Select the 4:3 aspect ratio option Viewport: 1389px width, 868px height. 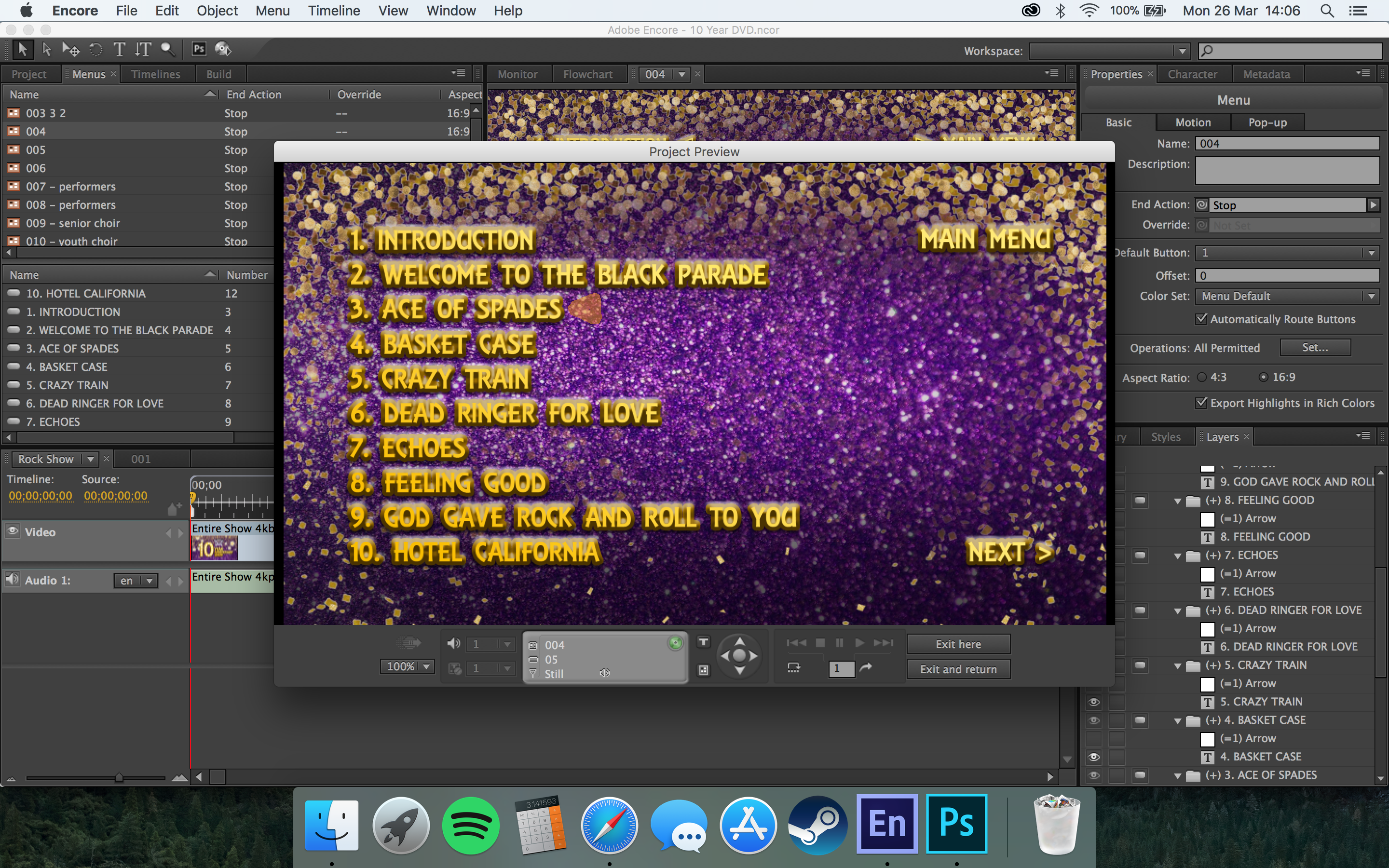click(x=1202, y=377)
